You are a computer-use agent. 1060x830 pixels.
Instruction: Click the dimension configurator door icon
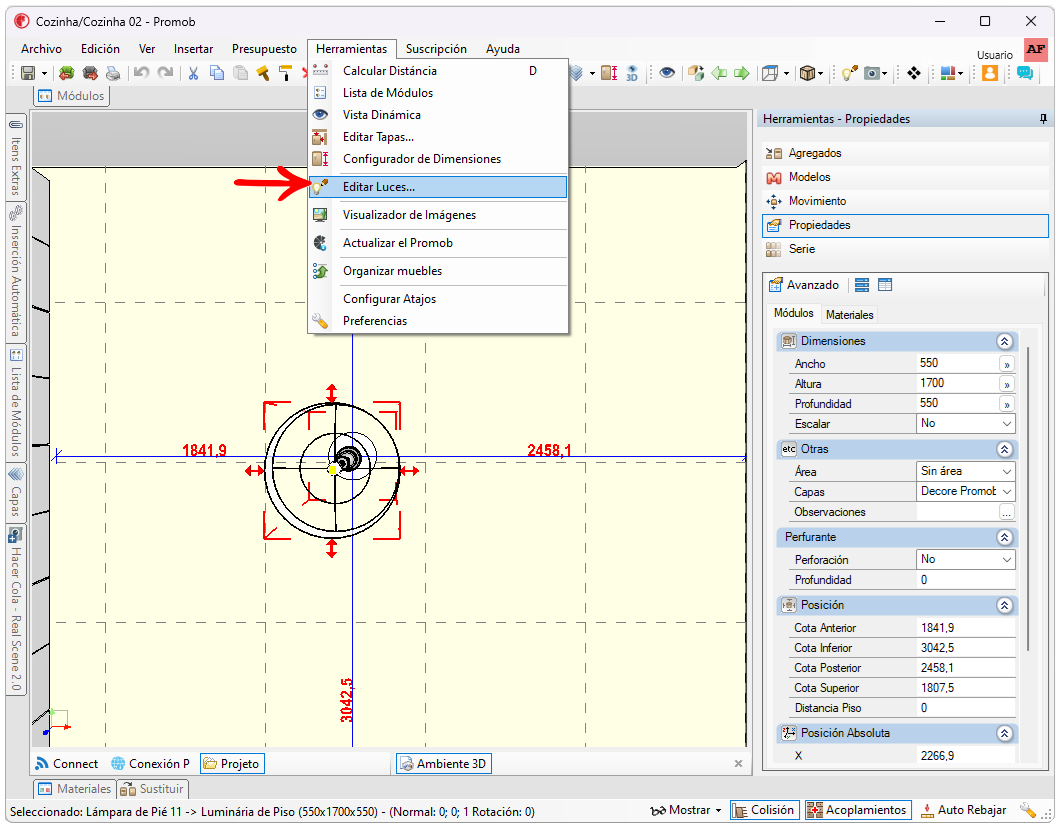[x=609, y=72]
